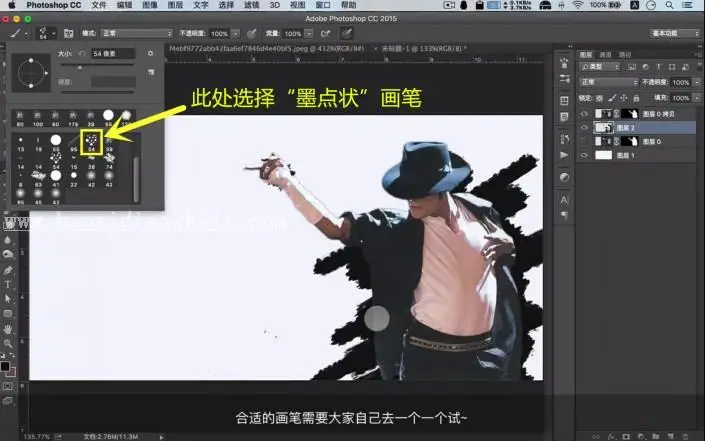Switch to the 路径 panel tab

point(625,55)
